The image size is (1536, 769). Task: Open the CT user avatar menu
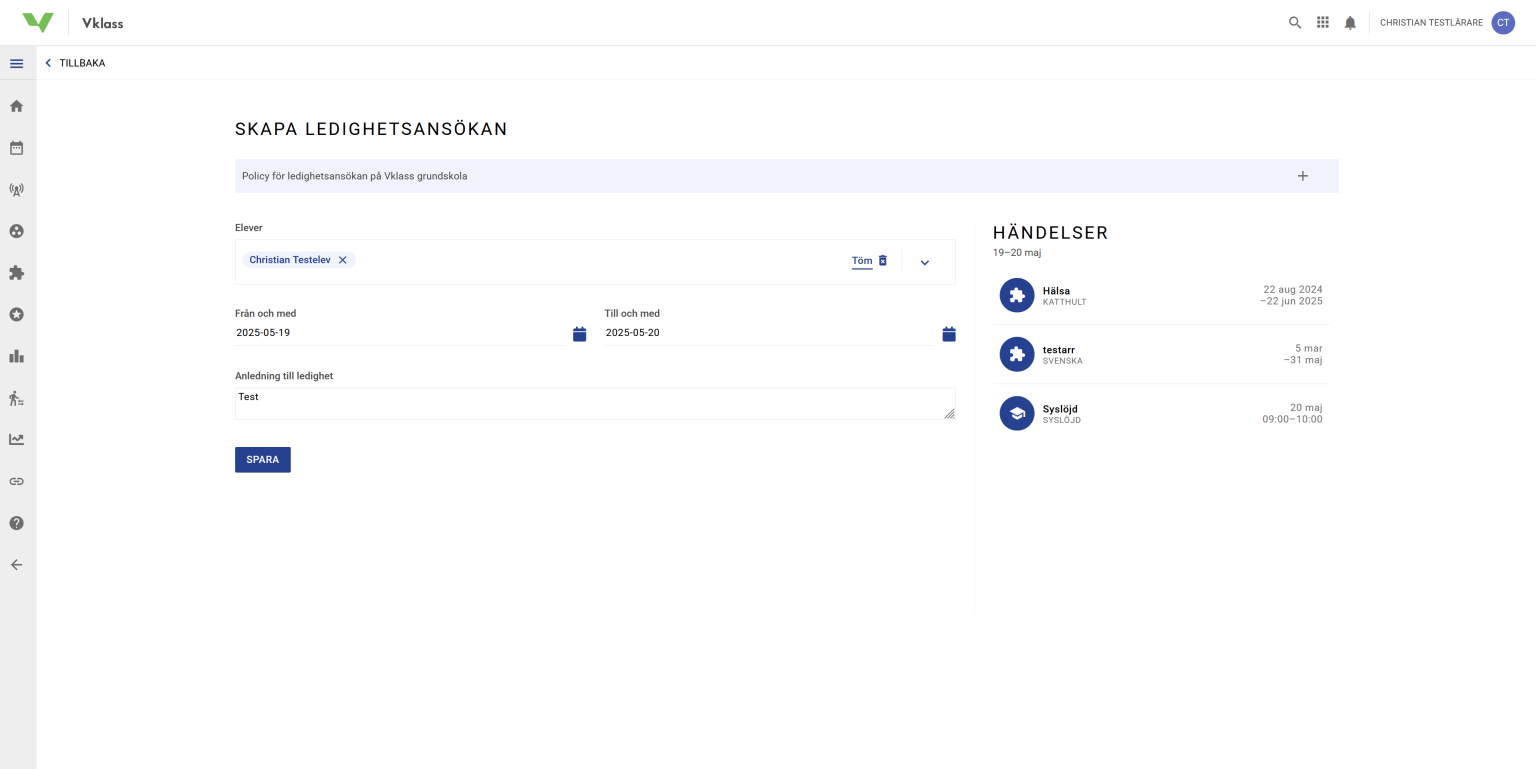[1502, 23]
